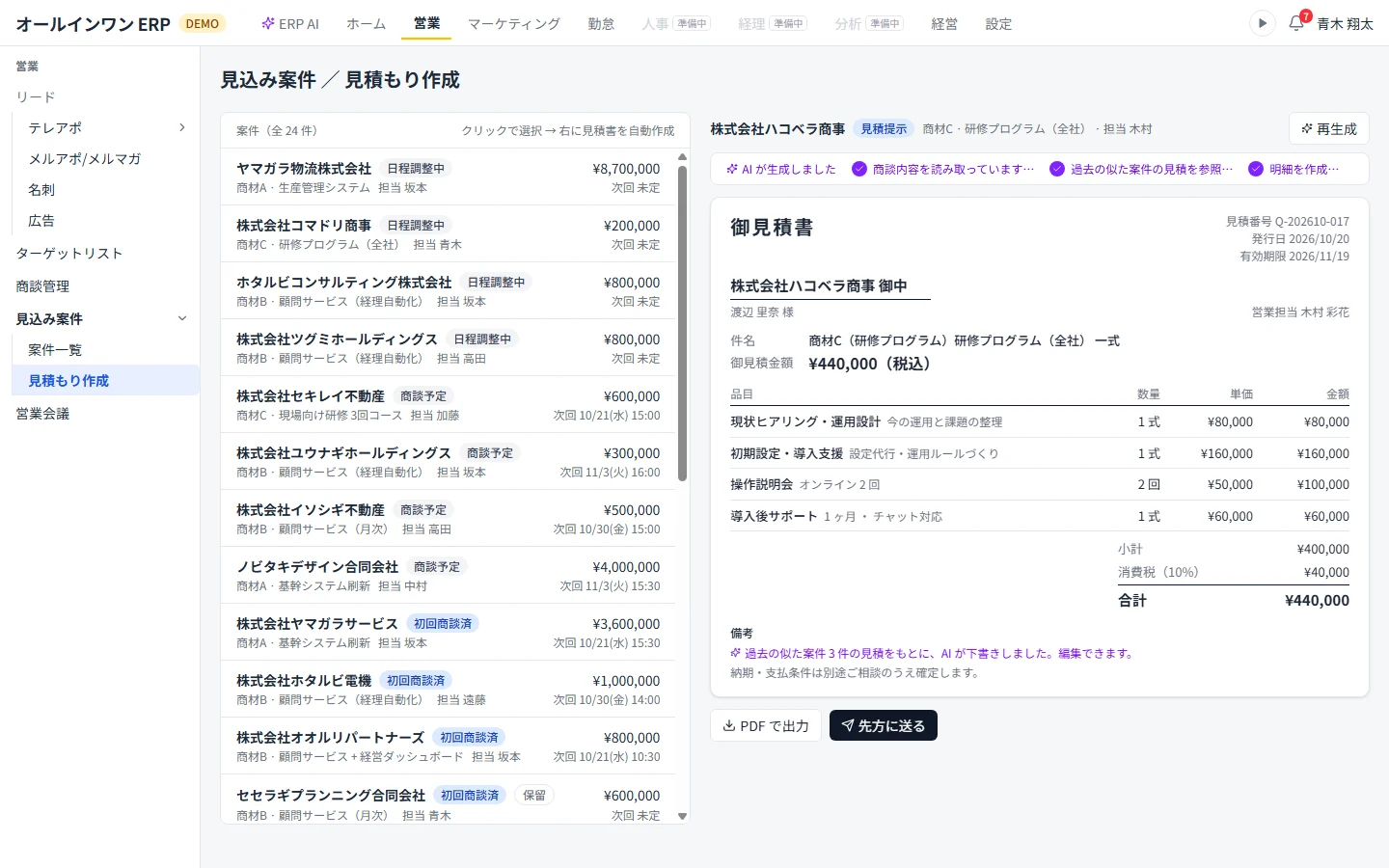Select 見積もり作成 in the sidebar
The image size is (1389, 868).
[x=105, y=380]
